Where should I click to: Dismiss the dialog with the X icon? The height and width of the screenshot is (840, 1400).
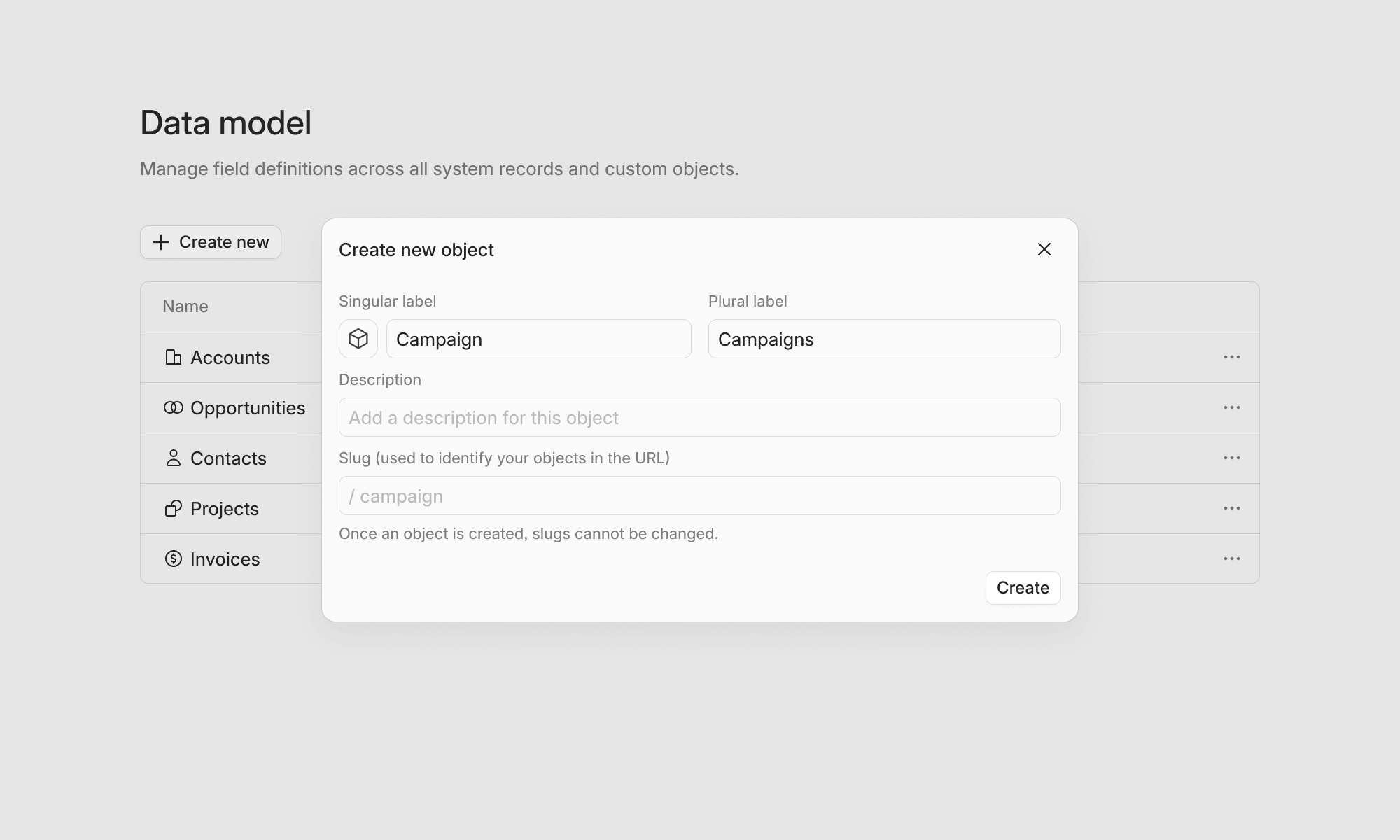(1044, 249)
